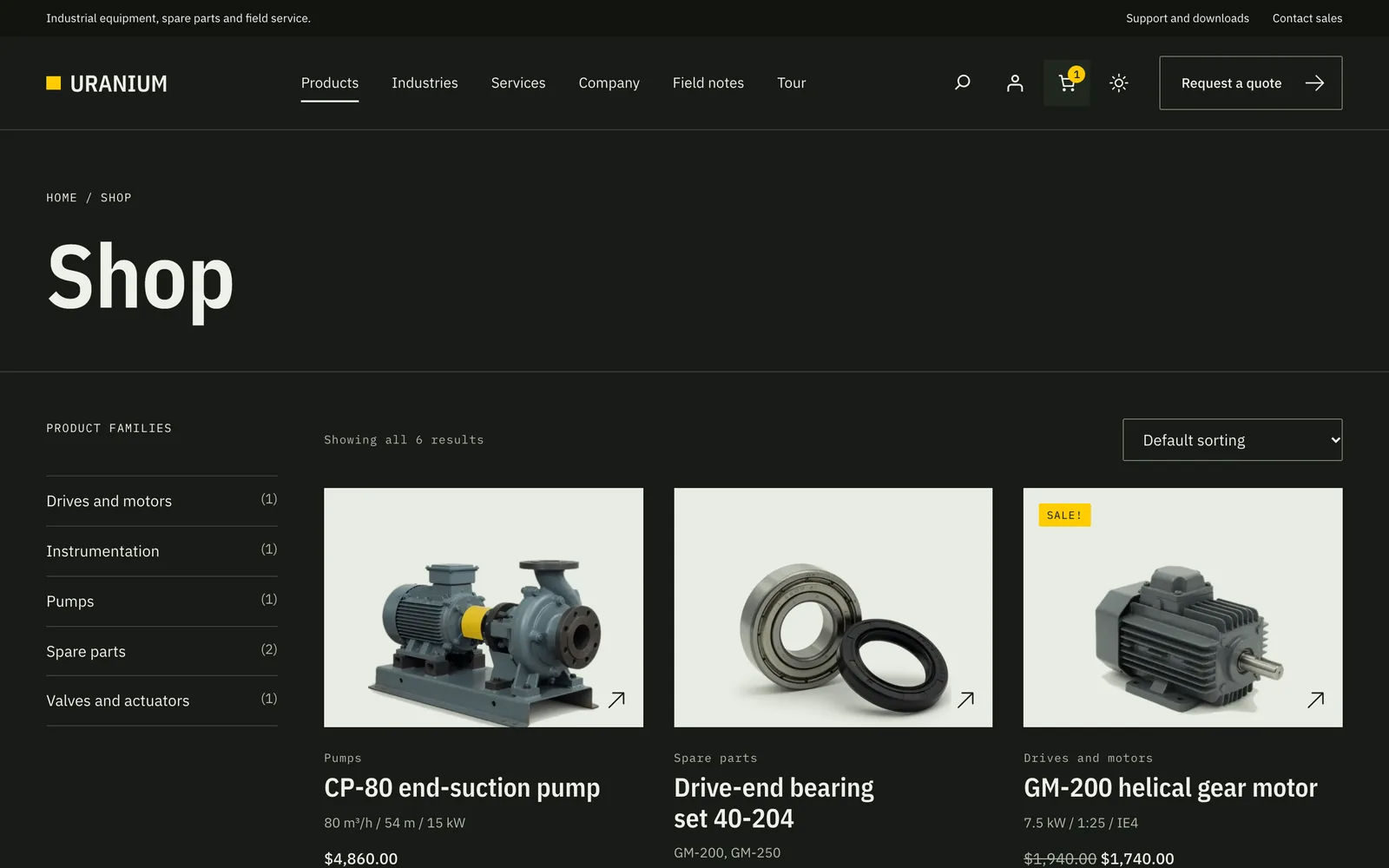Open Support and downloads link
Screen dimensions: 1389x868
click(x=1188, y=18)
